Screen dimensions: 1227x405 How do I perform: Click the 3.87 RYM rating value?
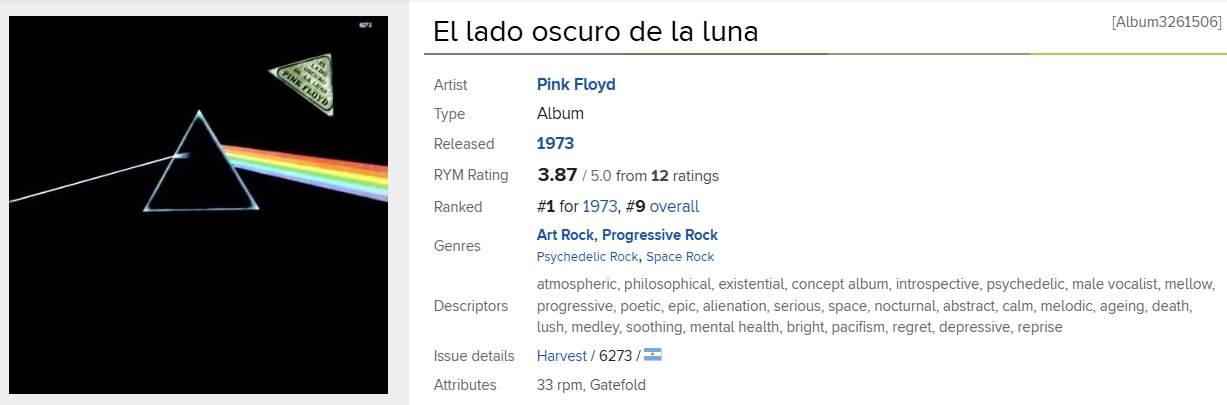(x=557, y=175)
